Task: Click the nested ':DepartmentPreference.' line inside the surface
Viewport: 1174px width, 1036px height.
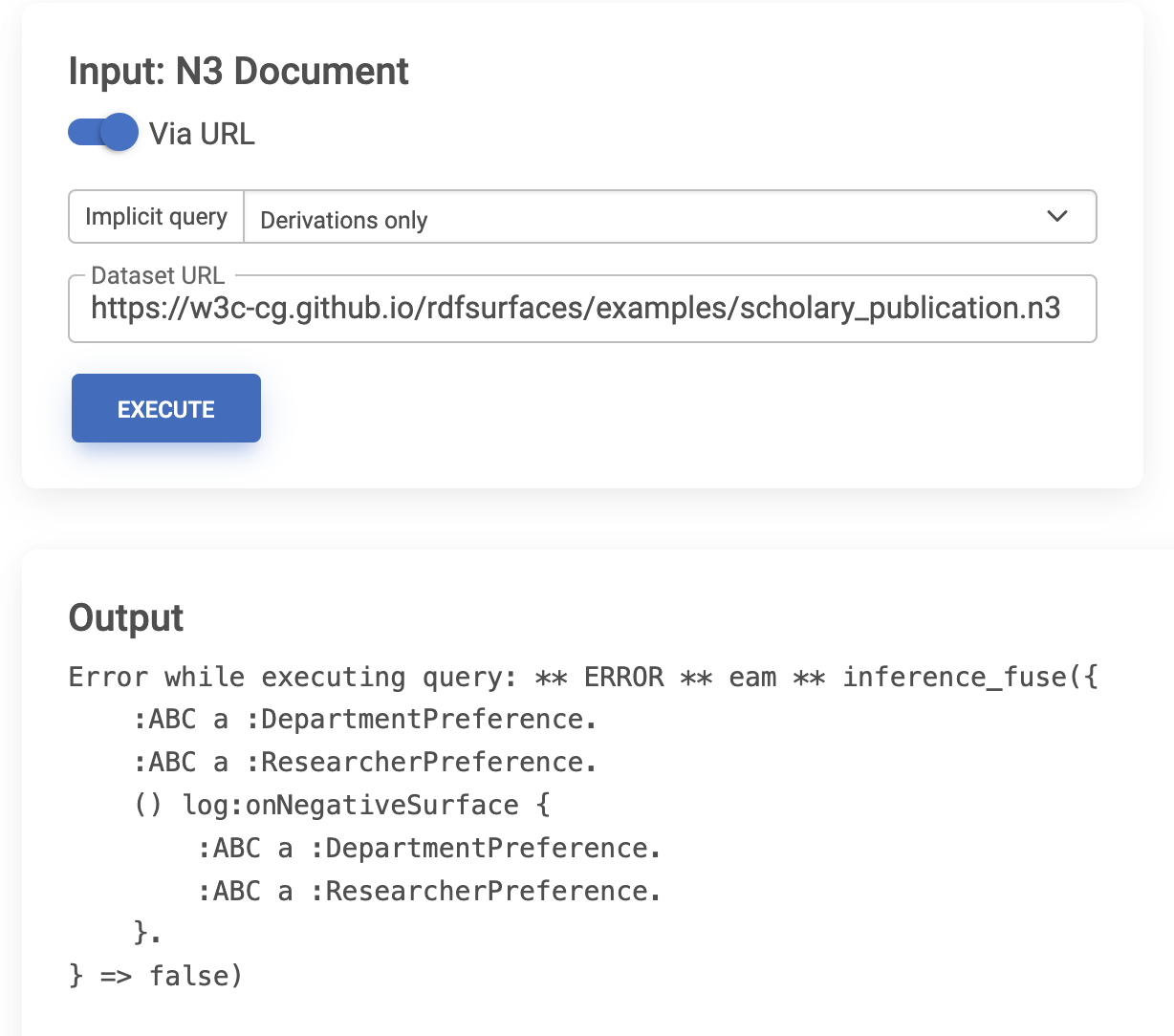Action: (430, 849)
